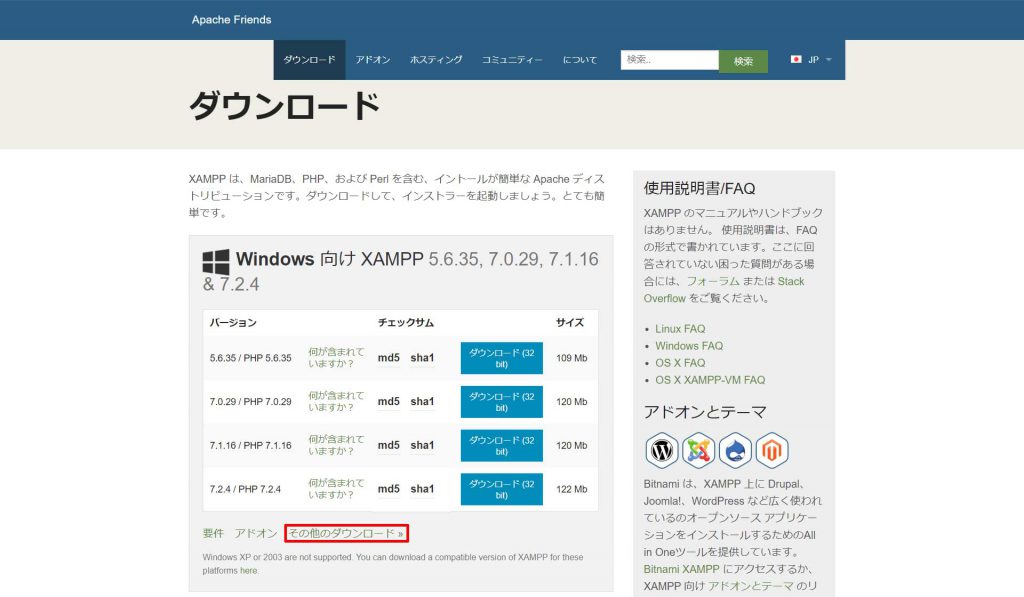The width and height of the screenshot is (1024, 597).
Task: Focus the 検索 search input field
Action: pos(669,59)
